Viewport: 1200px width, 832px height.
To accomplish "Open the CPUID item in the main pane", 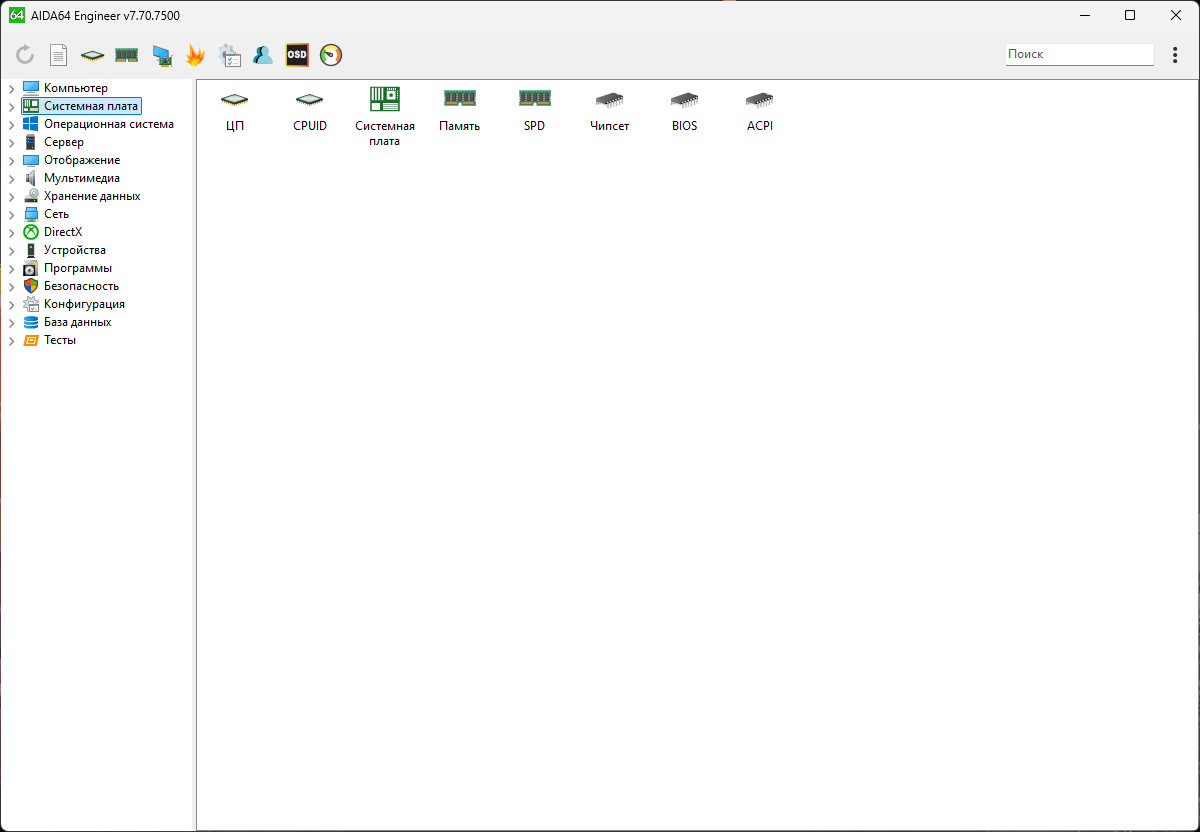I will (310, 110).
